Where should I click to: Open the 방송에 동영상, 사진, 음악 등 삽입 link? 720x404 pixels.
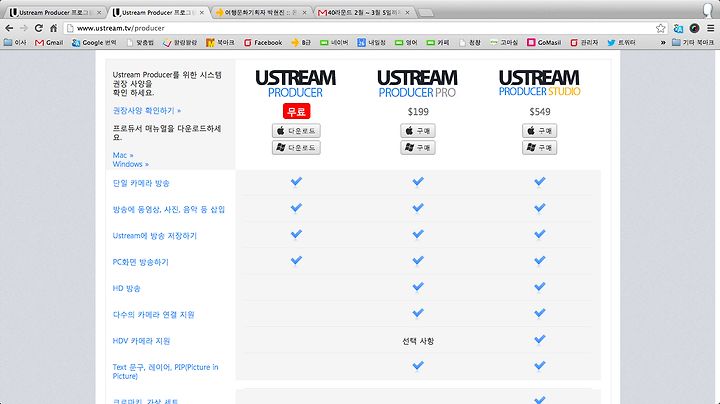[x=169, y=209]
